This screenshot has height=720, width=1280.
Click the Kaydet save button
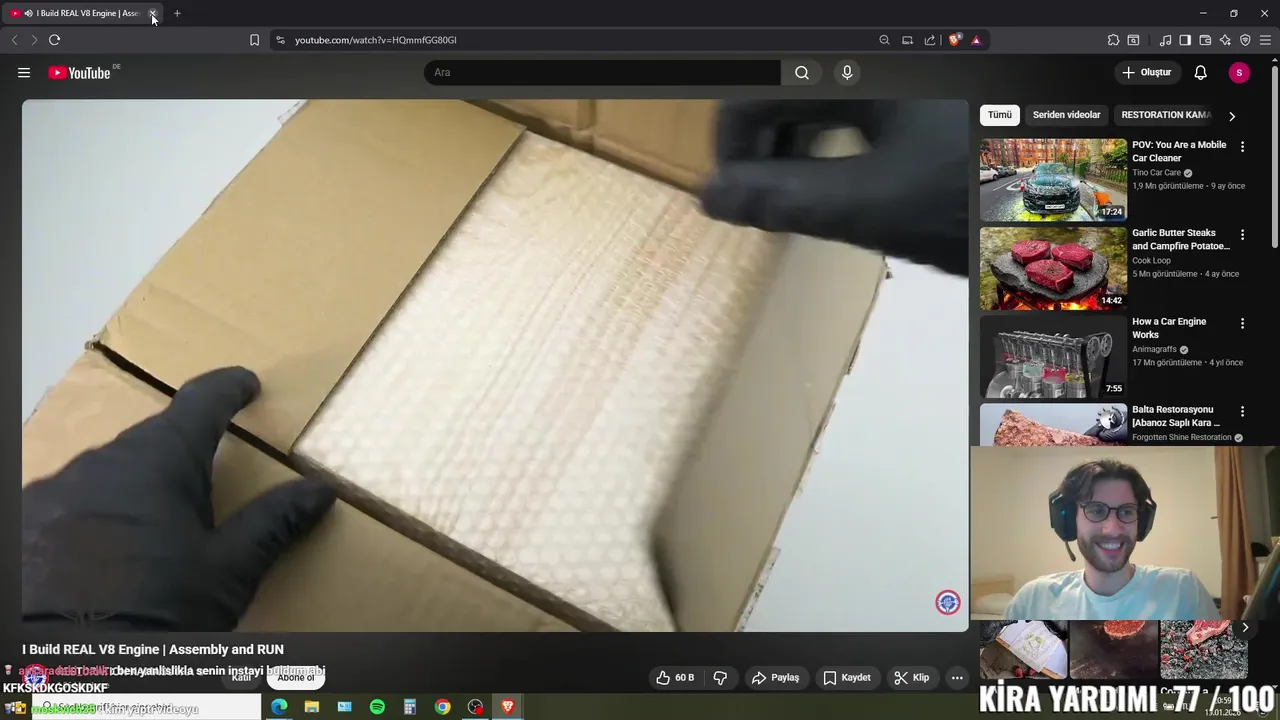coord(846,678)
